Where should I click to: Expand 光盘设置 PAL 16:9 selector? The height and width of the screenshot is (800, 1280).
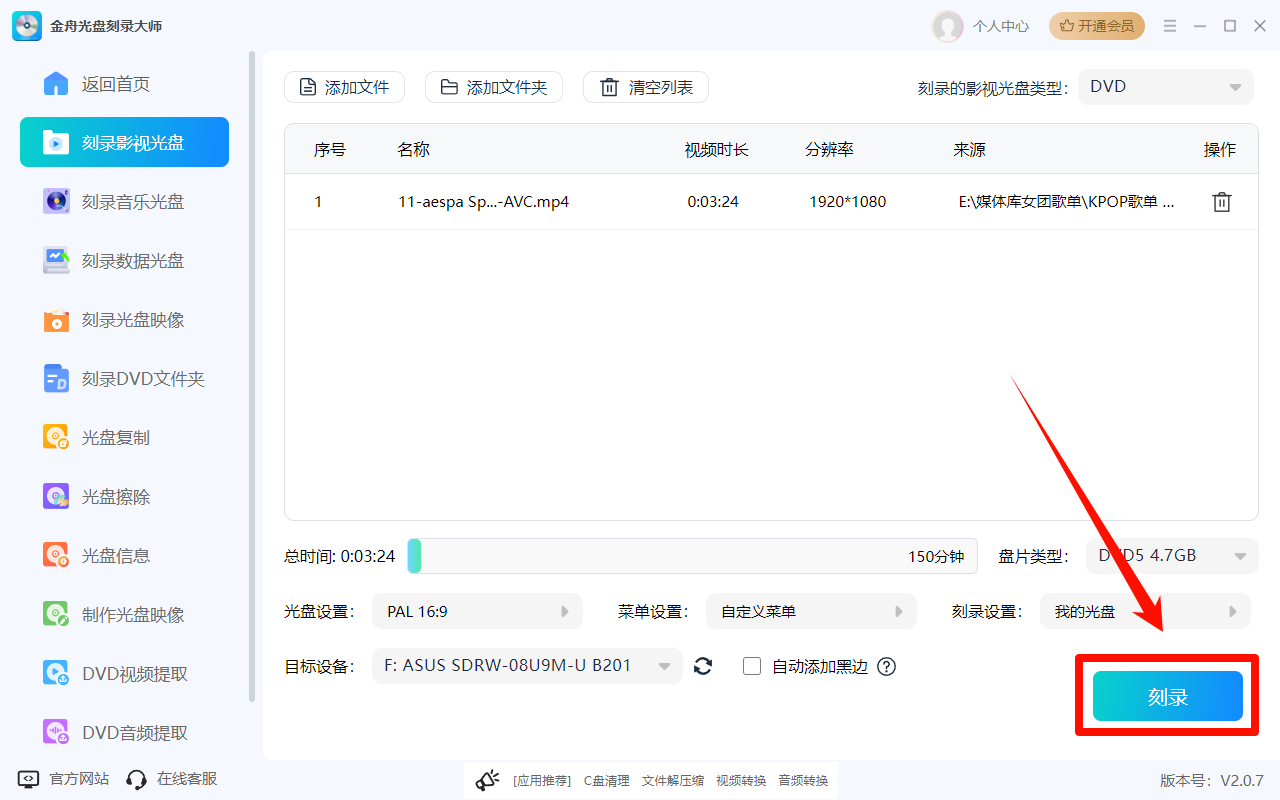click(477, 611)
